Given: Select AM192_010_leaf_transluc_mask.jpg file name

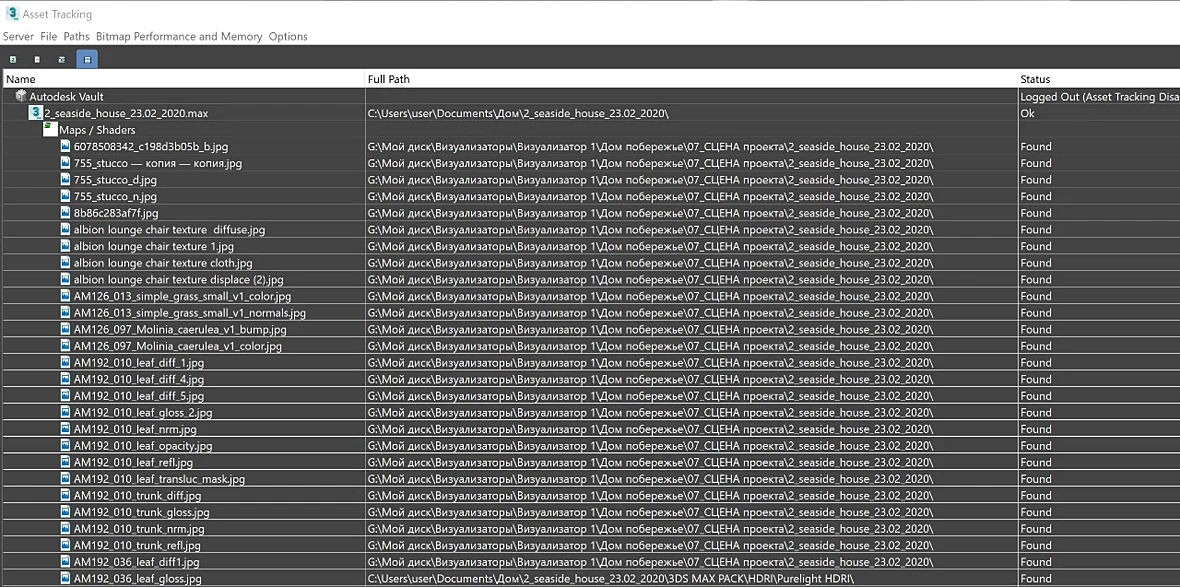Looking at the screenshot, I should point(160,479).
